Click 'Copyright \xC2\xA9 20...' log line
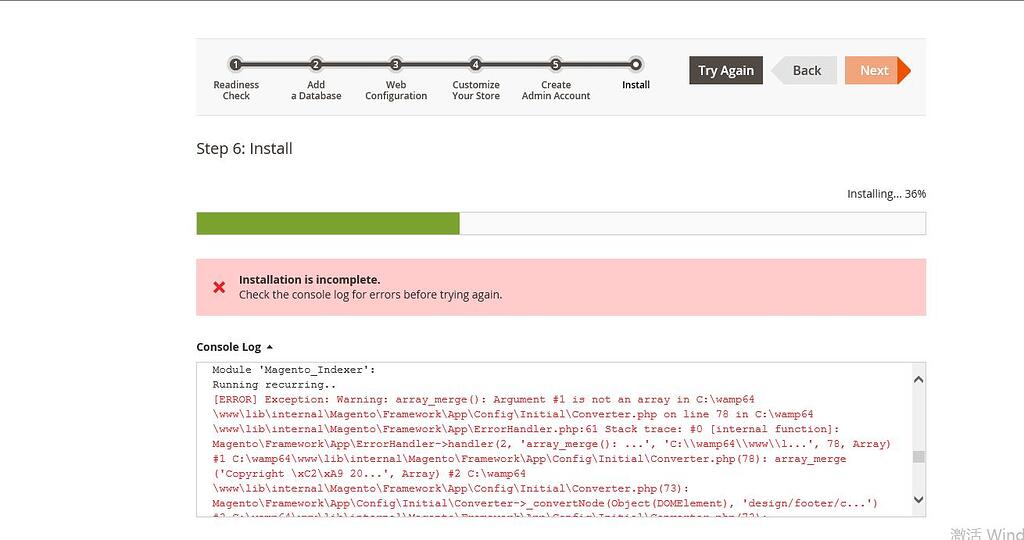Screen dimensions: 1024x540 [369, 473]
